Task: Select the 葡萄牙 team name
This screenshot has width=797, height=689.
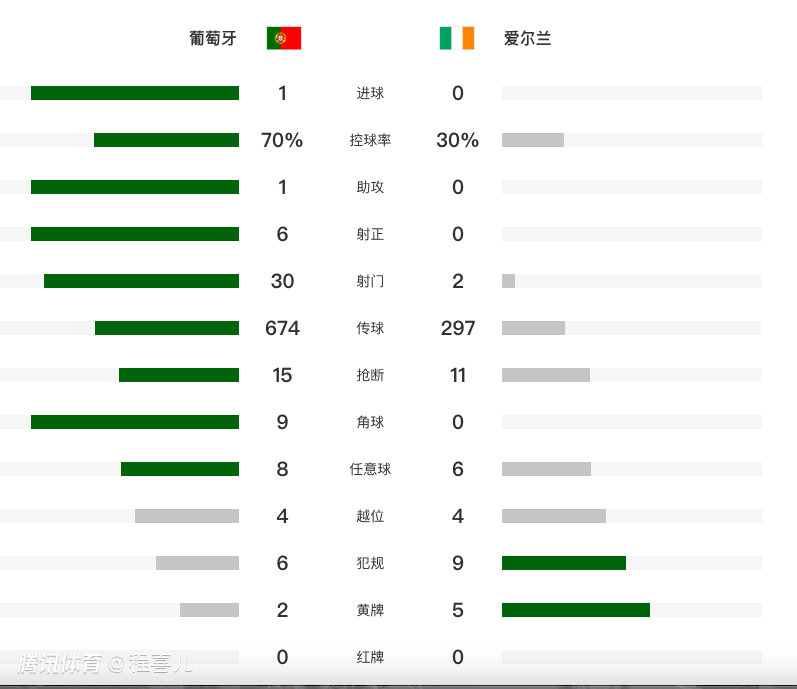Action: pyautogui.click(x=213, y=39)
